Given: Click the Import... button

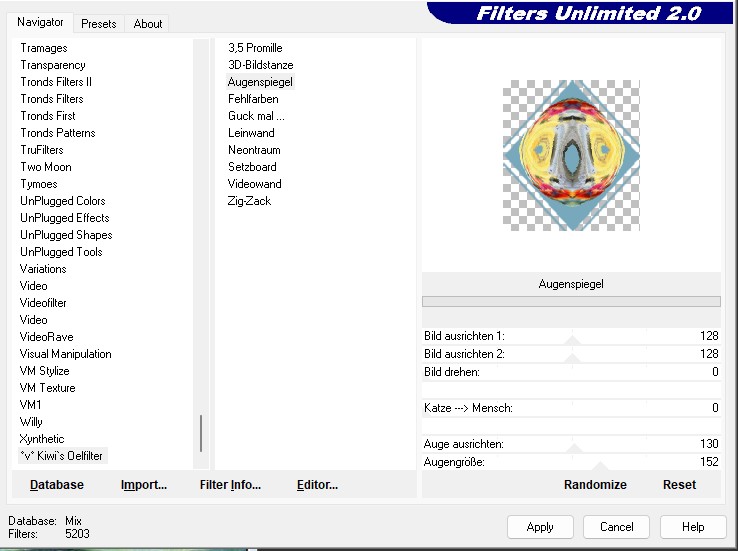Looking at the screenshot, I should [x=144, y=485].
